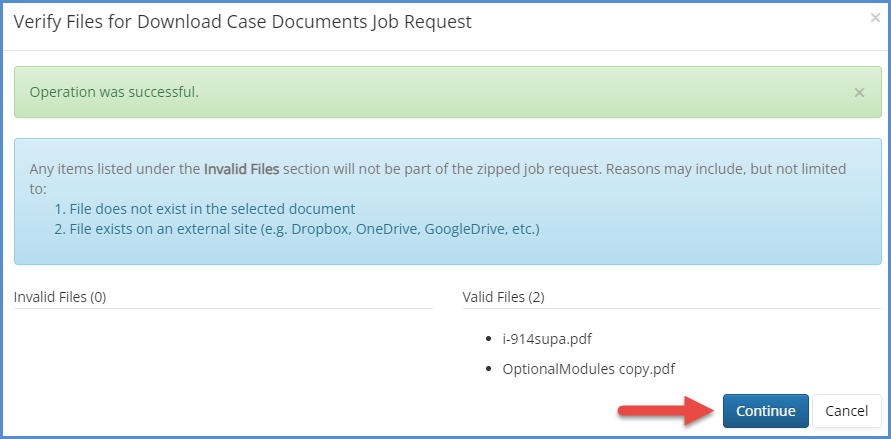The height and width of the screenshot is (439, 891).
Task: Select the OptionalModules copy.pdf file entry
Action: 588,369
